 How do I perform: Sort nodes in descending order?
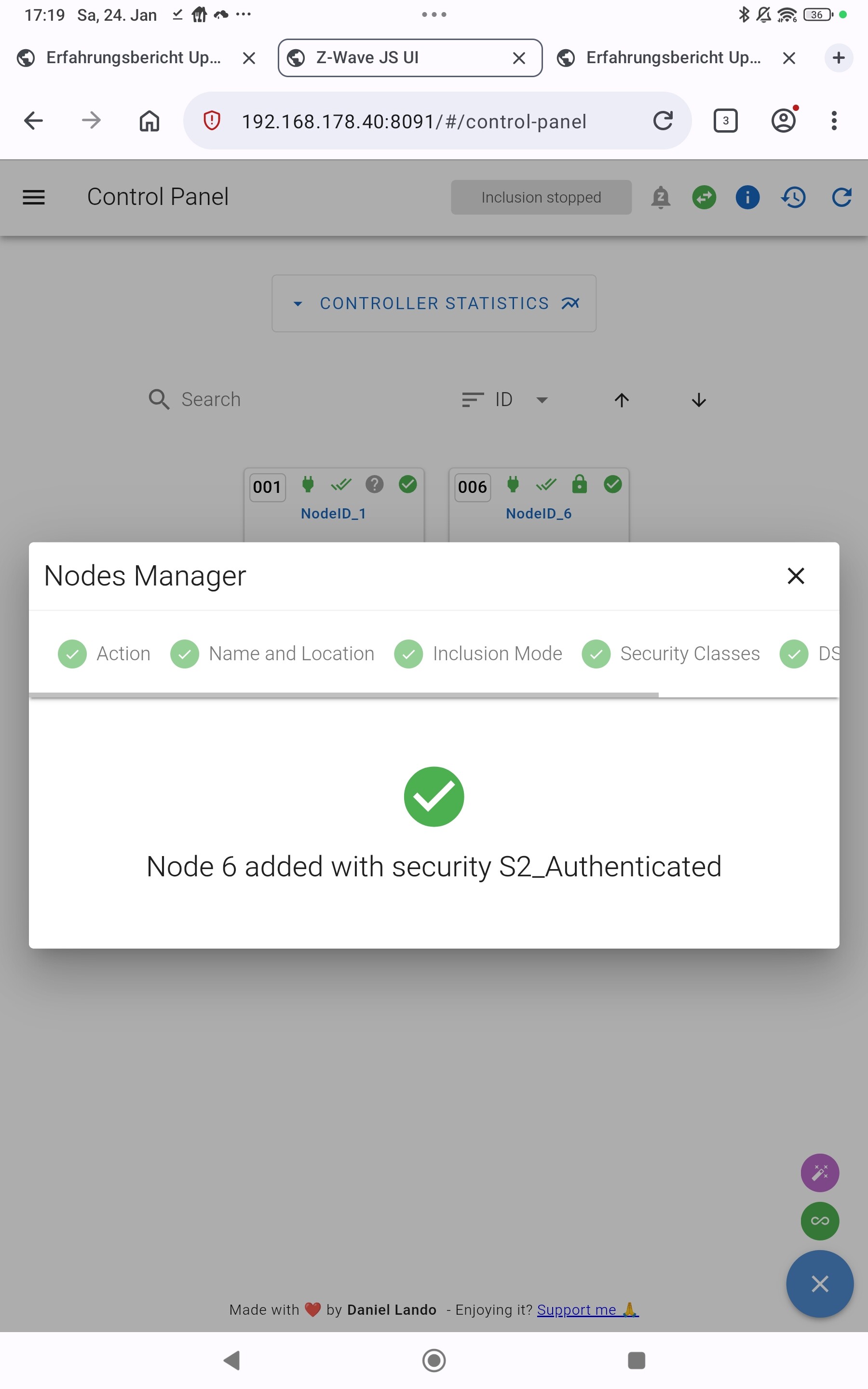(699, 400)
